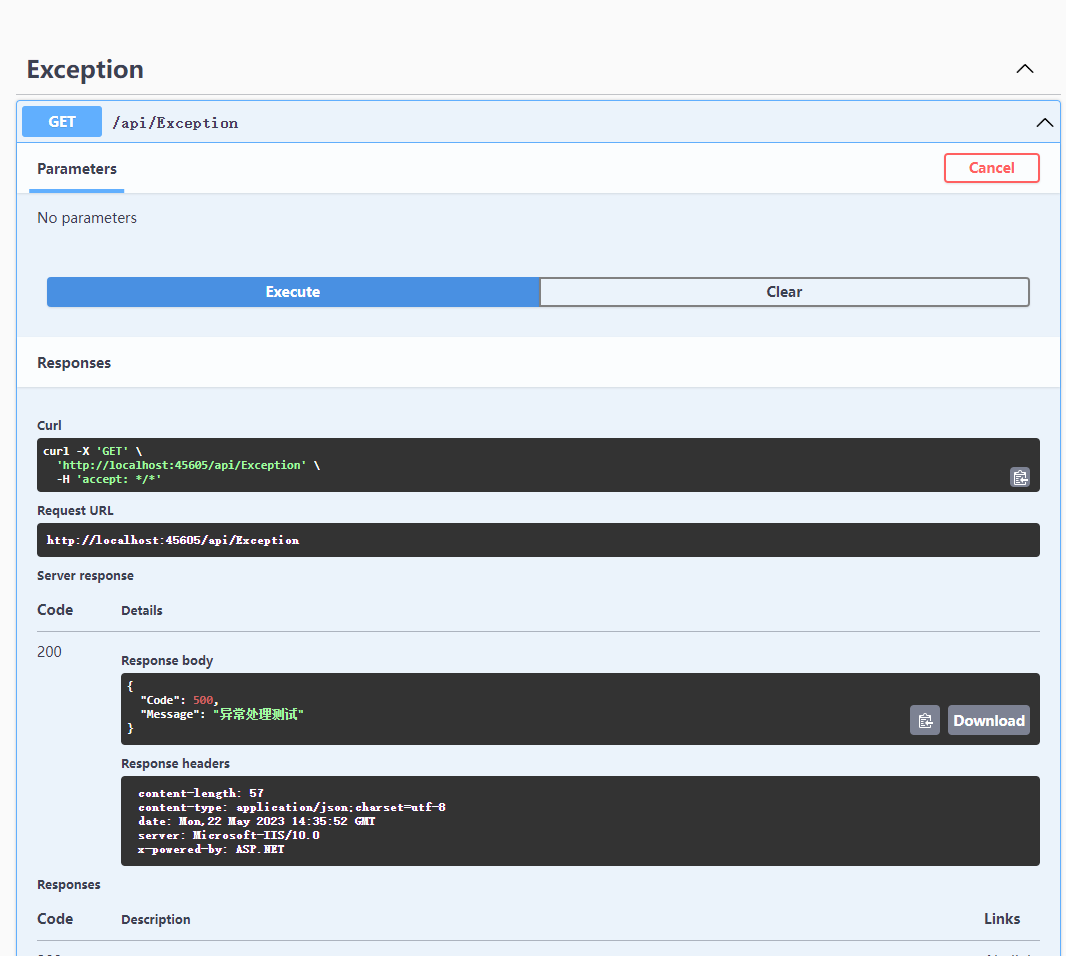
Task: Copy the response body to clipboard
Action: click(x=925, y=720)
